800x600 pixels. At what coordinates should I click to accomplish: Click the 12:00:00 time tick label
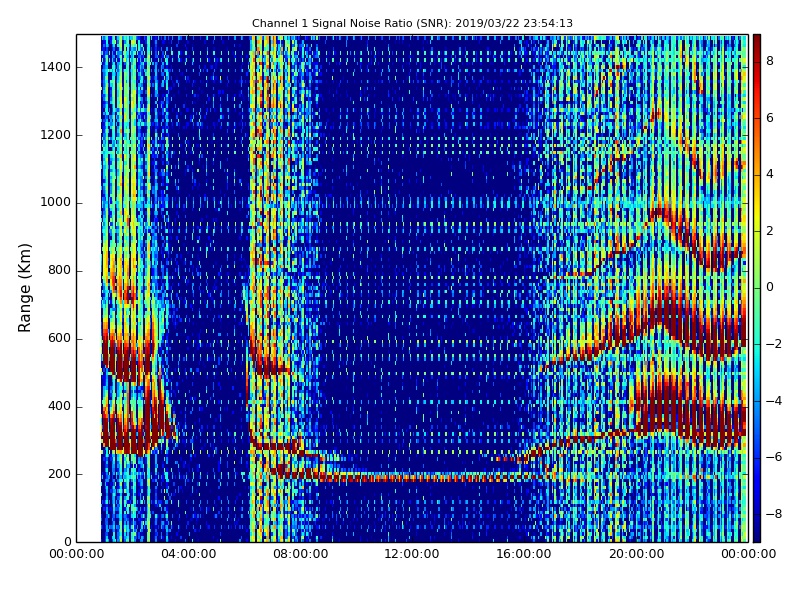click(x=412, y=554)
